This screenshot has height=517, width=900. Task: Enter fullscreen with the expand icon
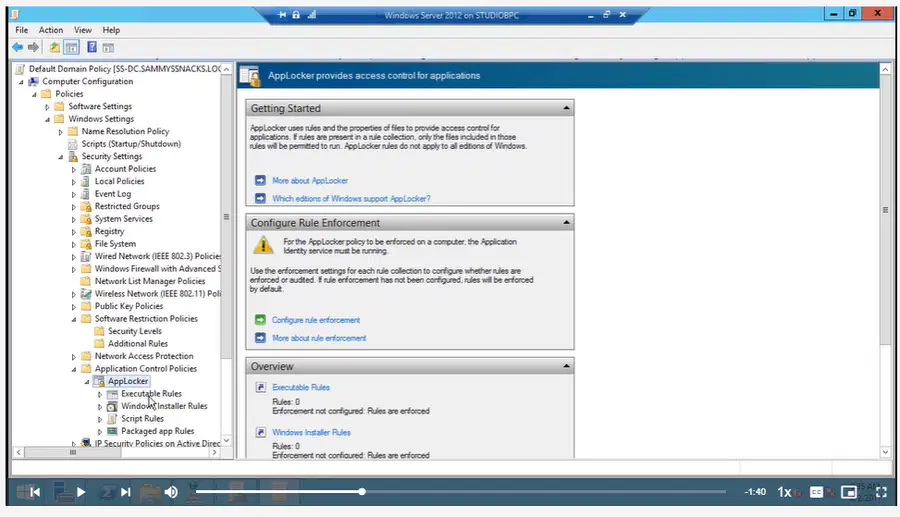point(882,492)
